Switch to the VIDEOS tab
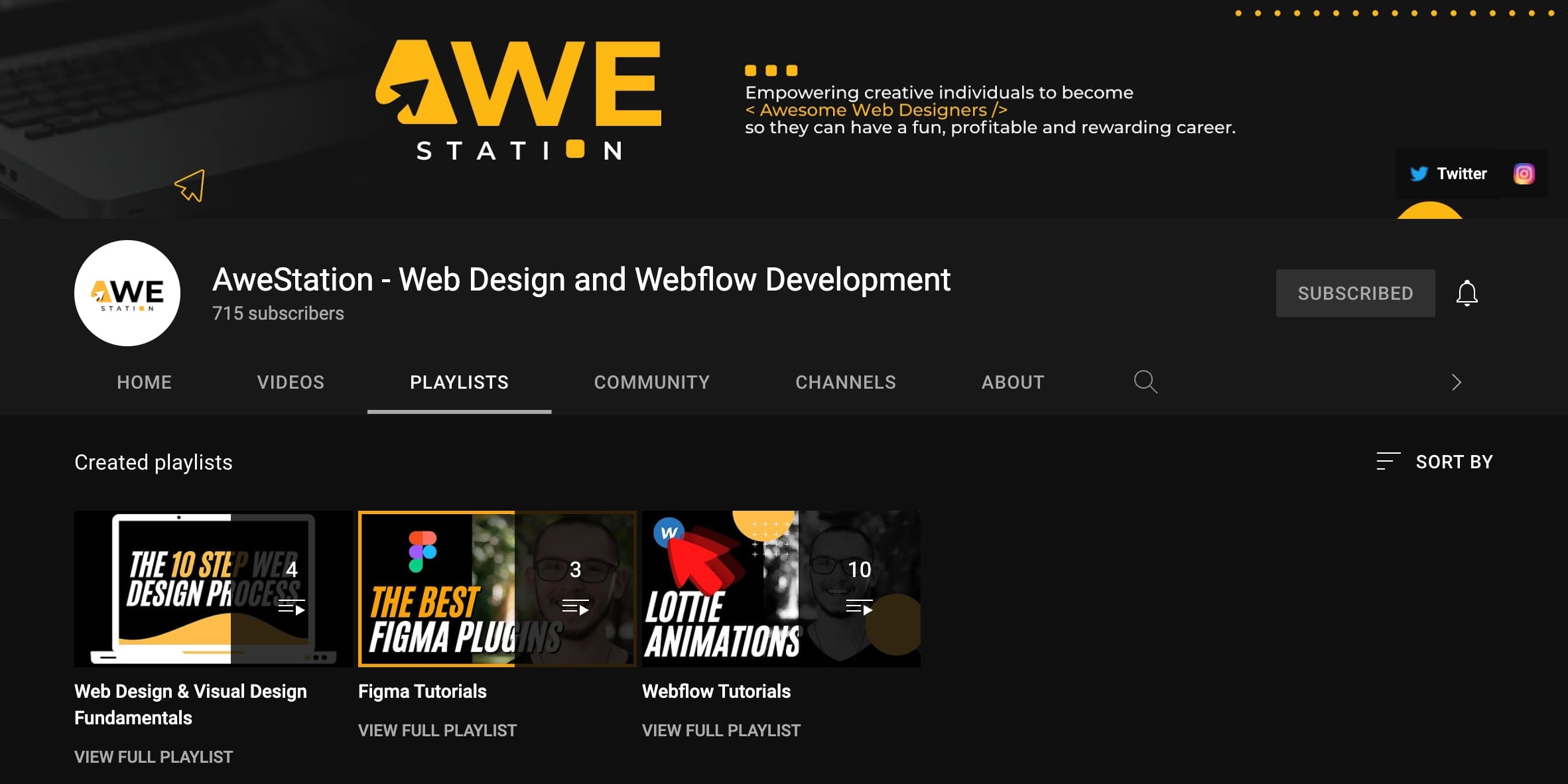 click(290, 382)
